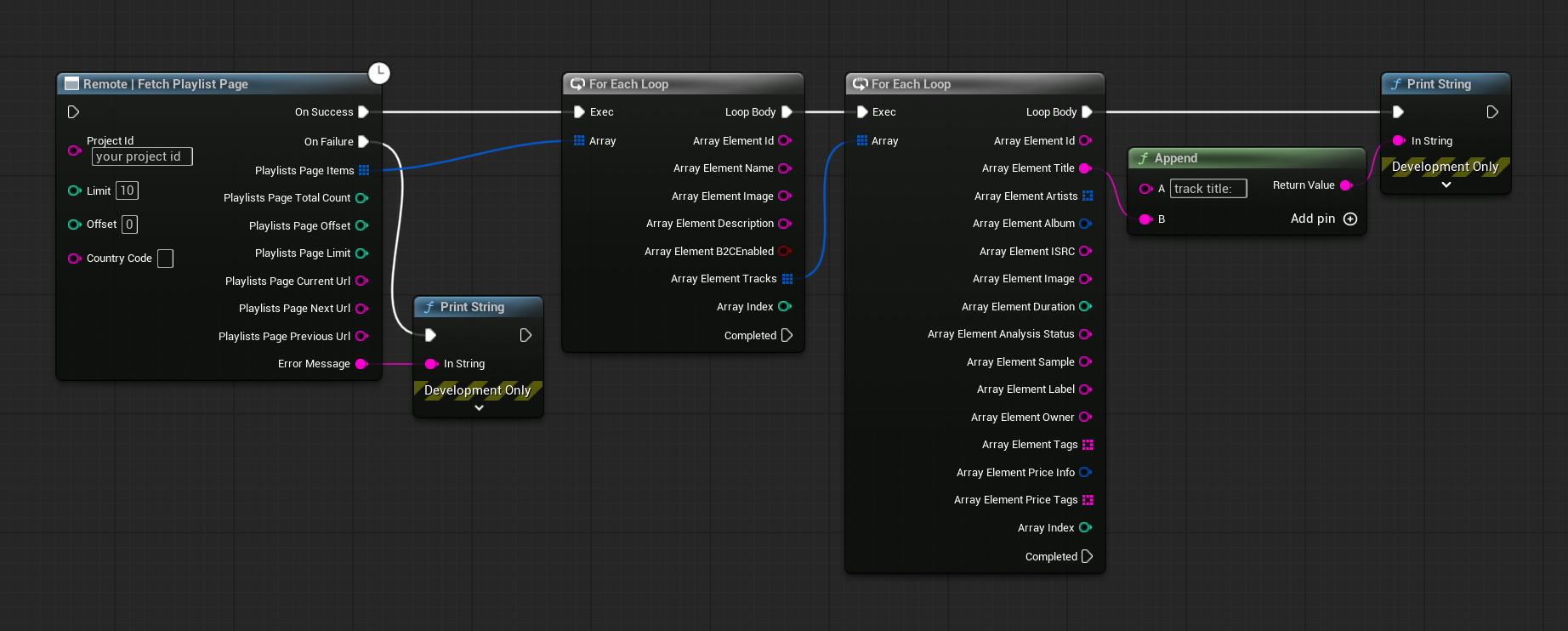This screenshot has width=1568, height=631.
Task: Click the Limit value field
Action: pyautogui.click(x=127, y=190)
